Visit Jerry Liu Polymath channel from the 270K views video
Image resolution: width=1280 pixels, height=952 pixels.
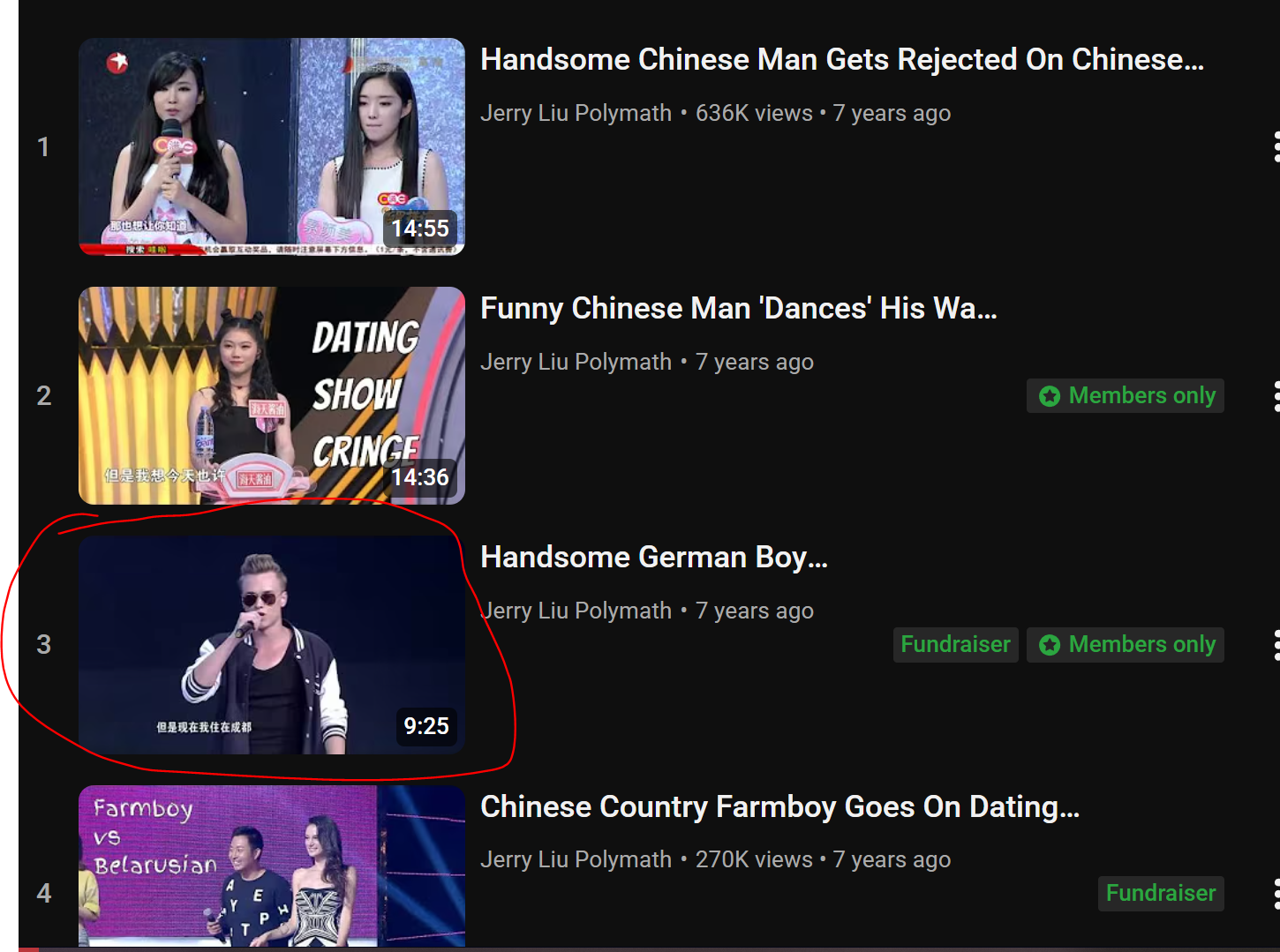point(576,859)
